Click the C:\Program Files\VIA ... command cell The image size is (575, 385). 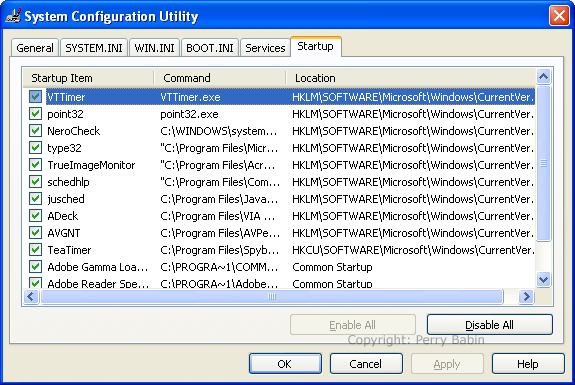coord(217,216)
